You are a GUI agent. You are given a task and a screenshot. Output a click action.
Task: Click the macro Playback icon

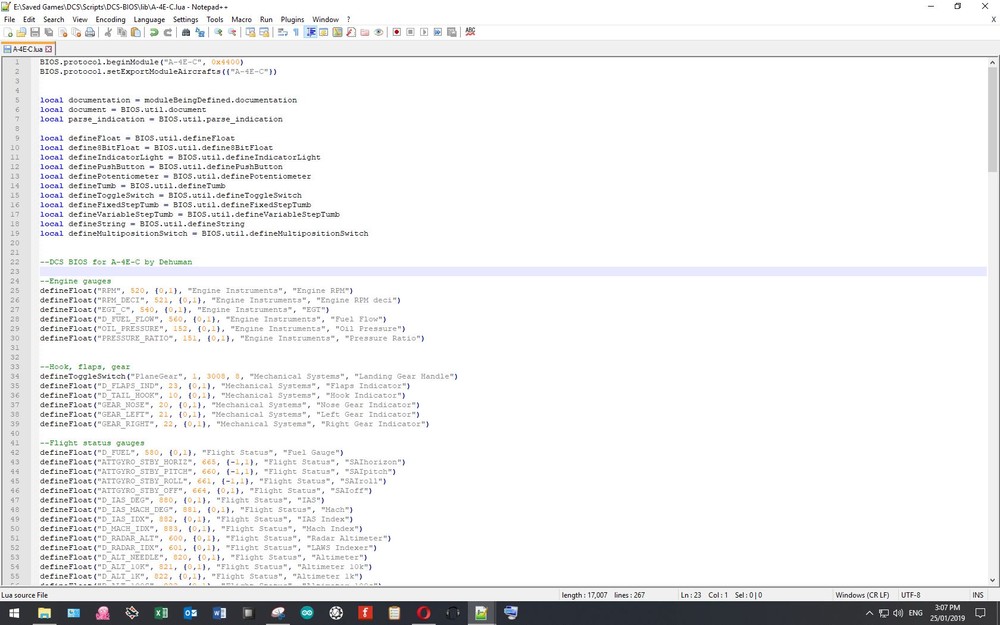coord(424,32)
